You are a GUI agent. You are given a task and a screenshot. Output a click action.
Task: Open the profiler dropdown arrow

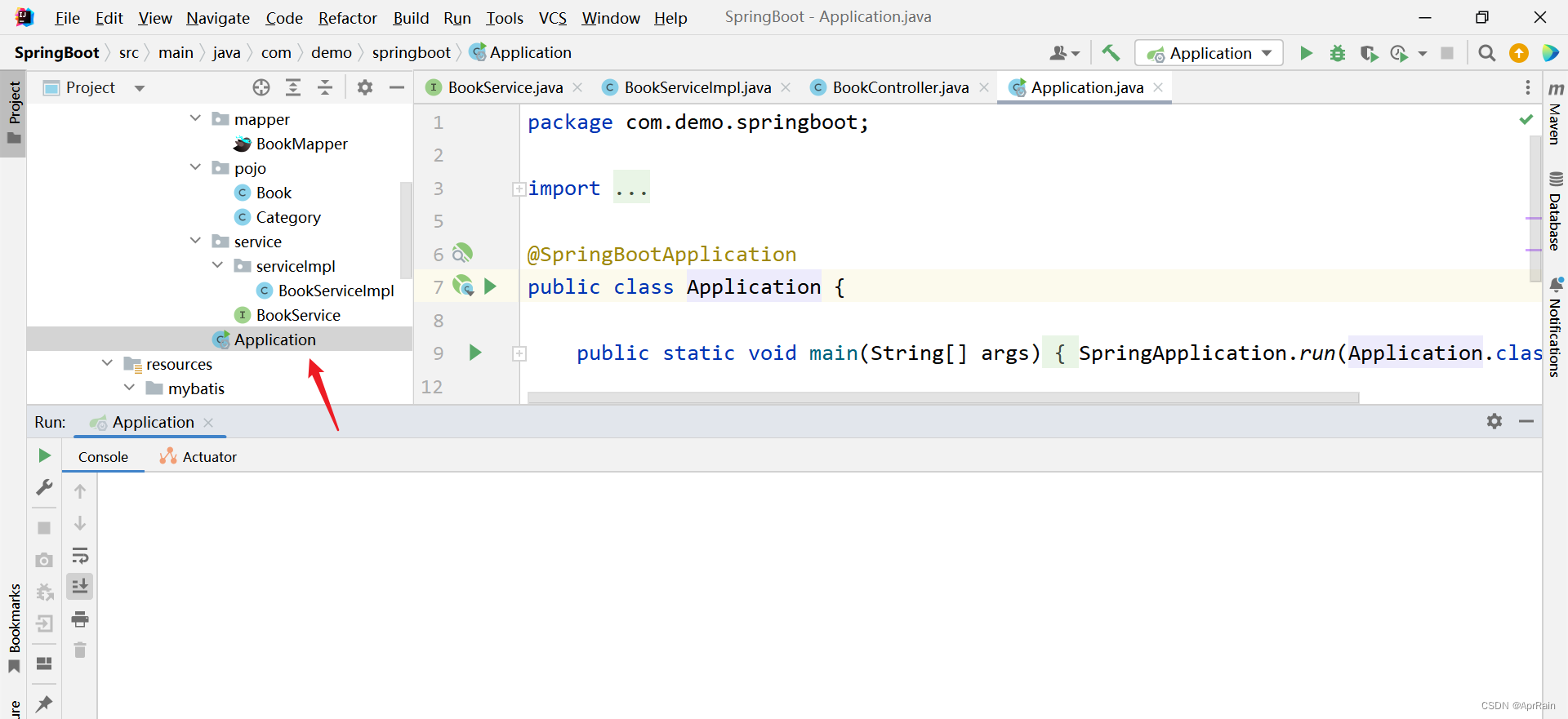click(x=1423, y=53)
